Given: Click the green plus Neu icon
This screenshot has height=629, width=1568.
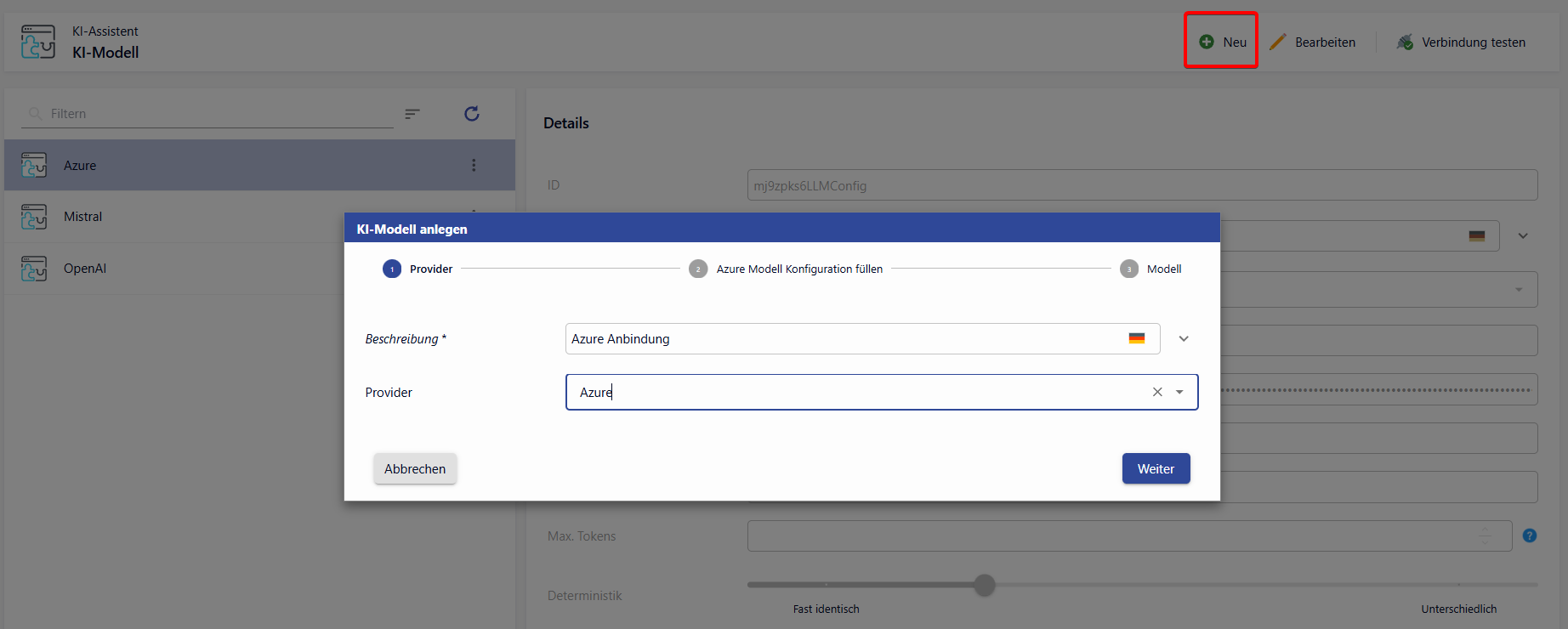Looking at the screenshot, I should tap(1206, 42).
